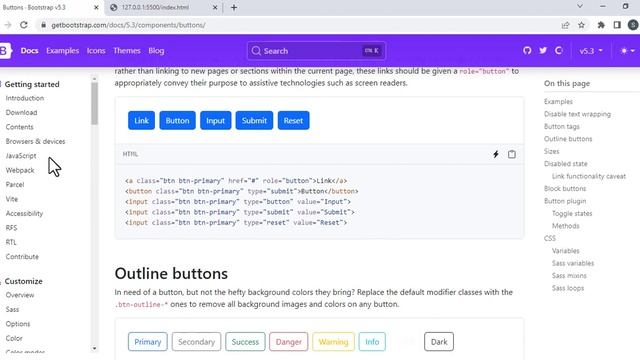Open Download in the sidebar

click(x=21, y=112)
